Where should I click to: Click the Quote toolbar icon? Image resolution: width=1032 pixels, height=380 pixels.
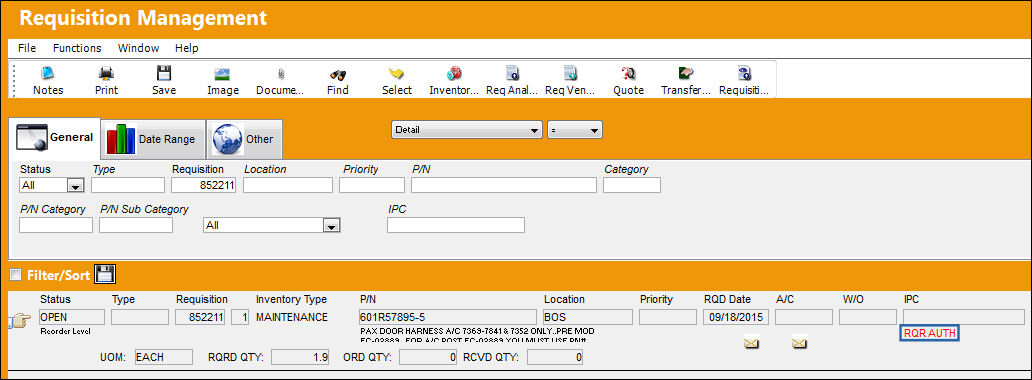(628, 81)
